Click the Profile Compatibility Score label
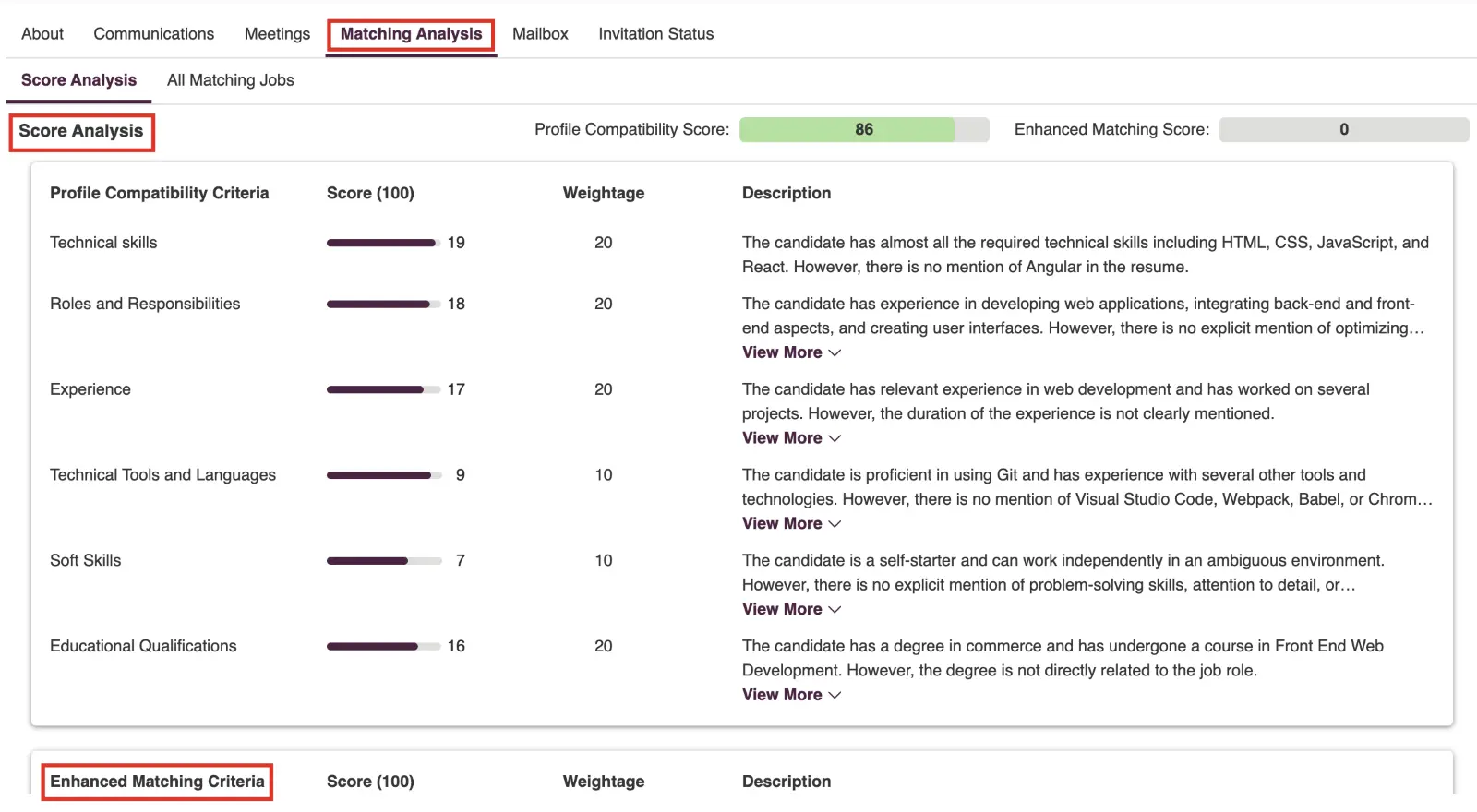The width and height of the screenshot is (1477, 812). (x=631, y=129)
